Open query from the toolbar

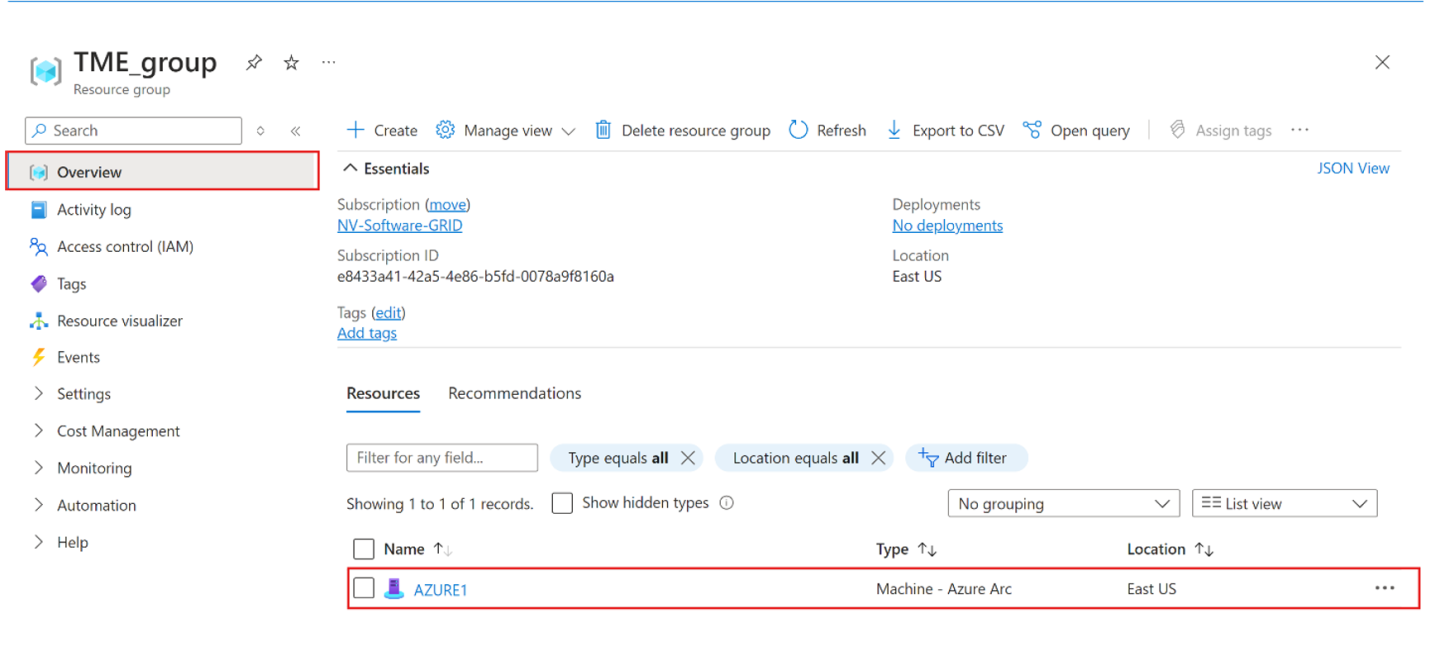coord(1077,130)
